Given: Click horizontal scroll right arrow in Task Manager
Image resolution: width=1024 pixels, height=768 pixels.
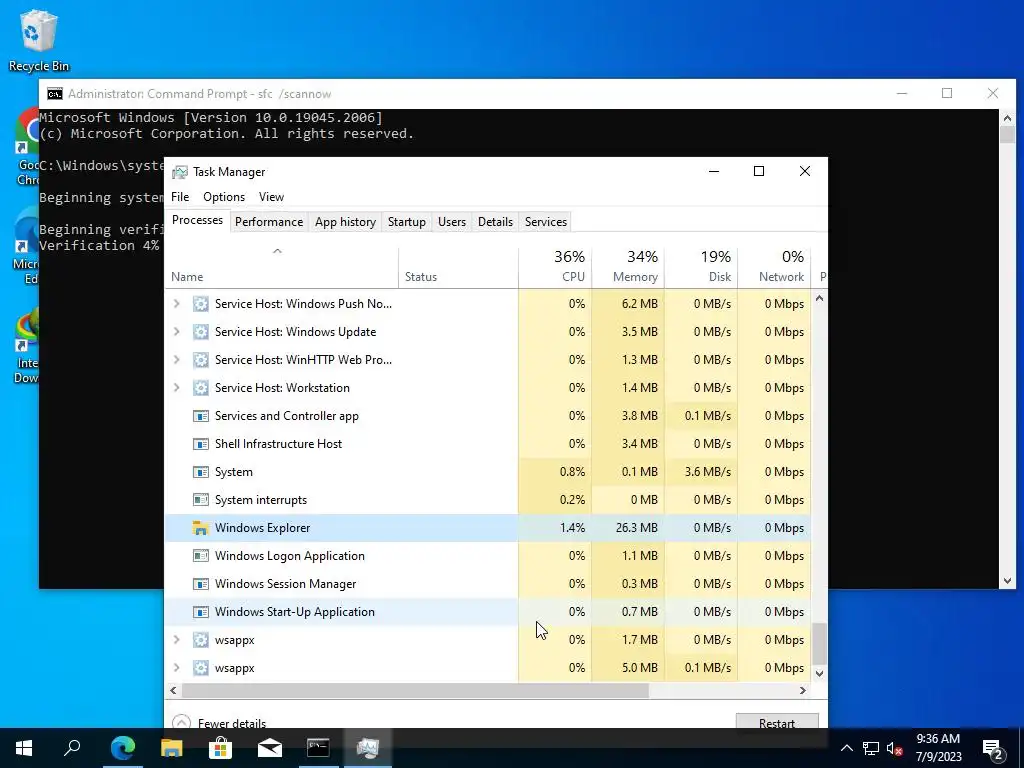Looking at the screenshot, I should click(x=803, y=690).
